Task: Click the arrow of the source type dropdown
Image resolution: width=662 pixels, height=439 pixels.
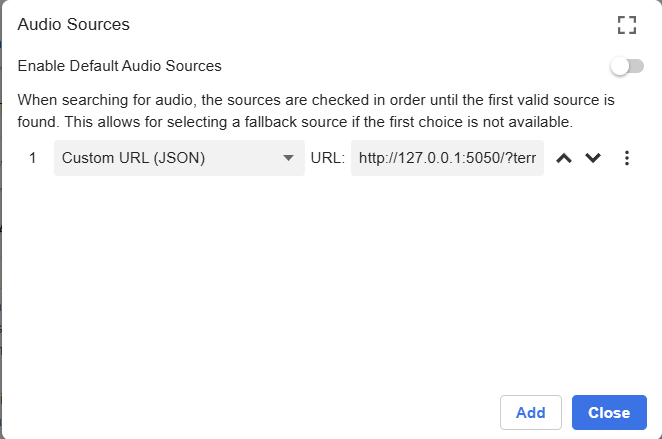Action: tap(288, 158)
